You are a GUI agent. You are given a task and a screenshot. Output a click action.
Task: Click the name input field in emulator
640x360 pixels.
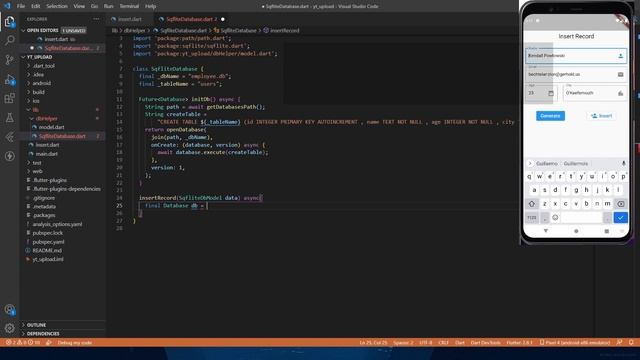[576, 56]
